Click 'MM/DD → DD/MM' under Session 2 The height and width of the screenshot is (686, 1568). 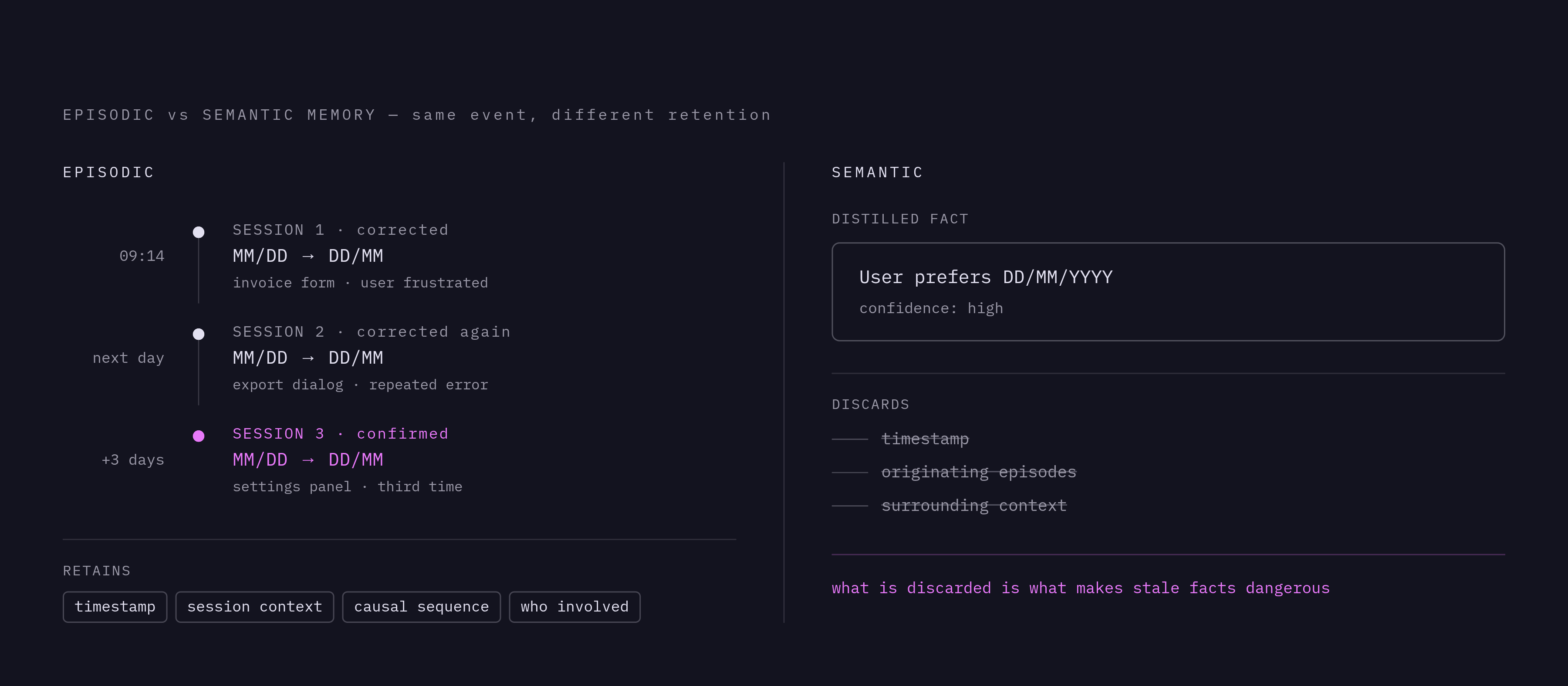308,358
